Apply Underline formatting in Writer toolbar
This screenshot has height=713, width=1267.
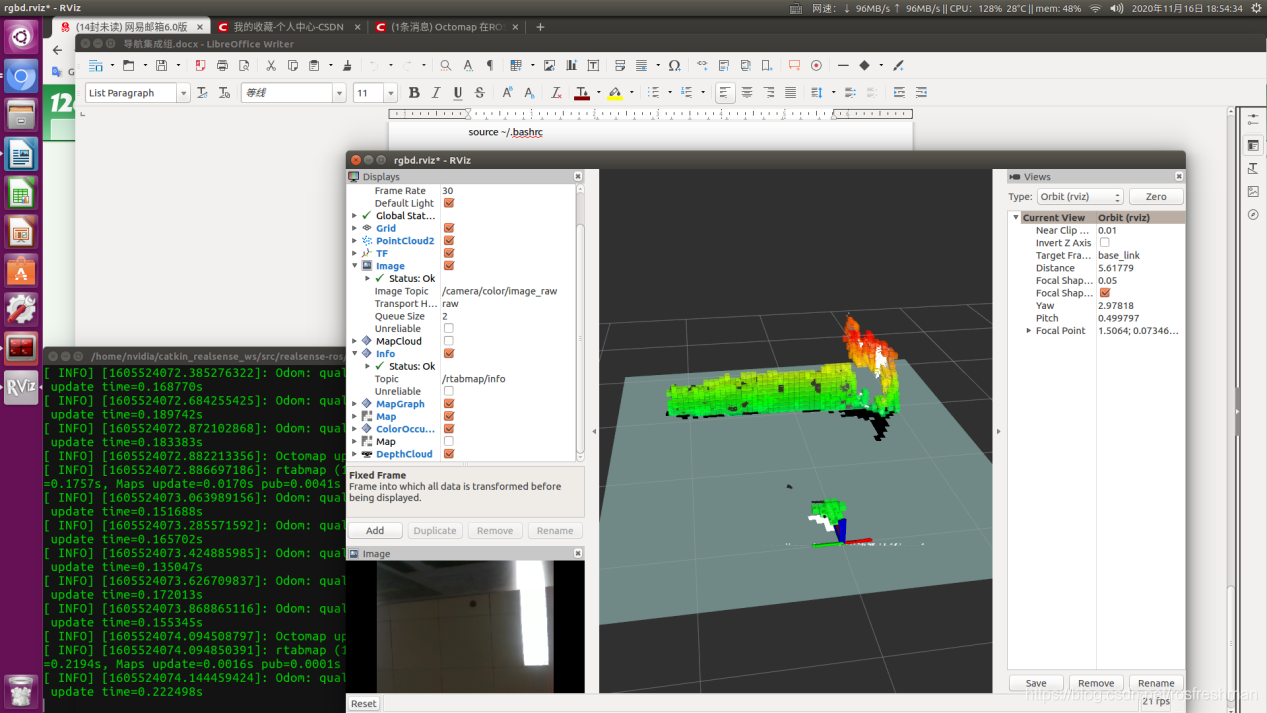click(x=458, y=93)
